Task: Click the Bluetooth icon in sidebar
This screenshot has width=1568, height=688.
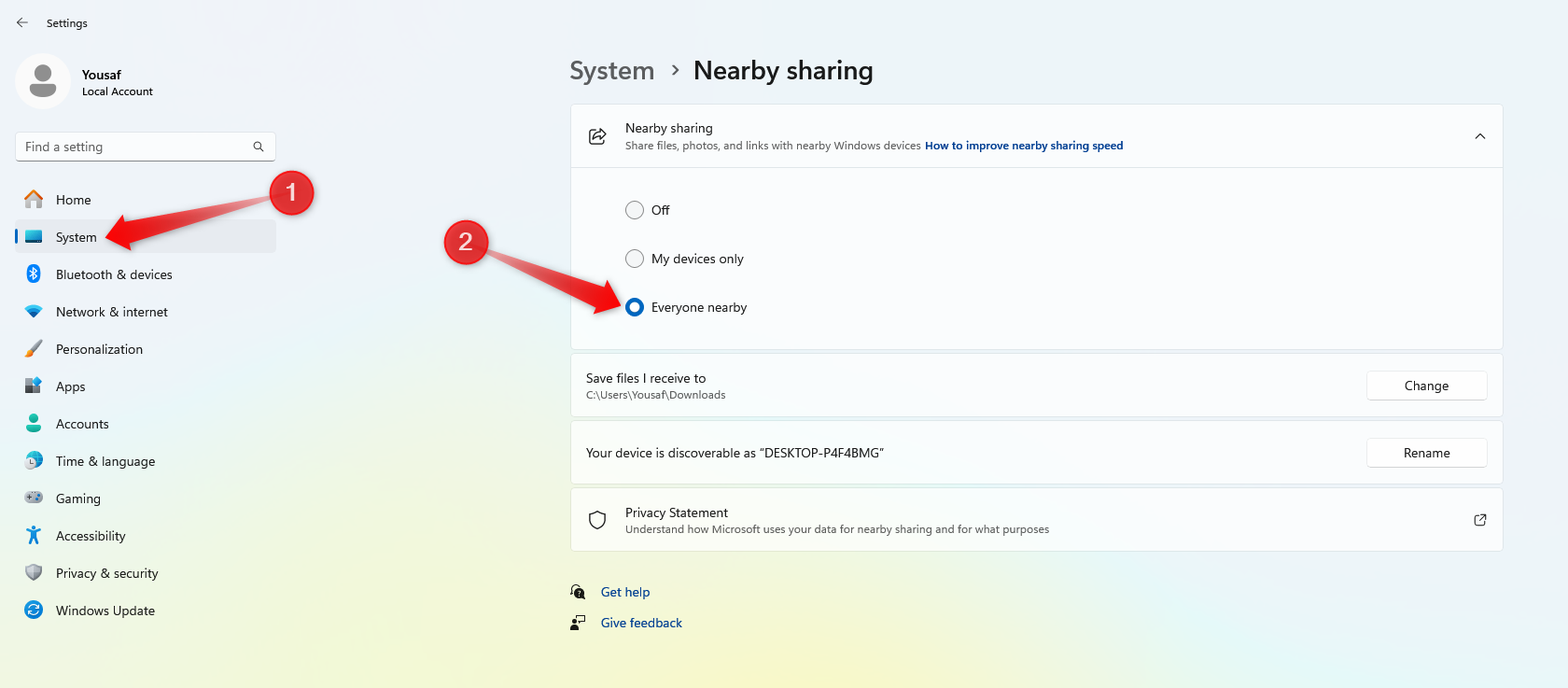Action: click(x=34, y=274)
